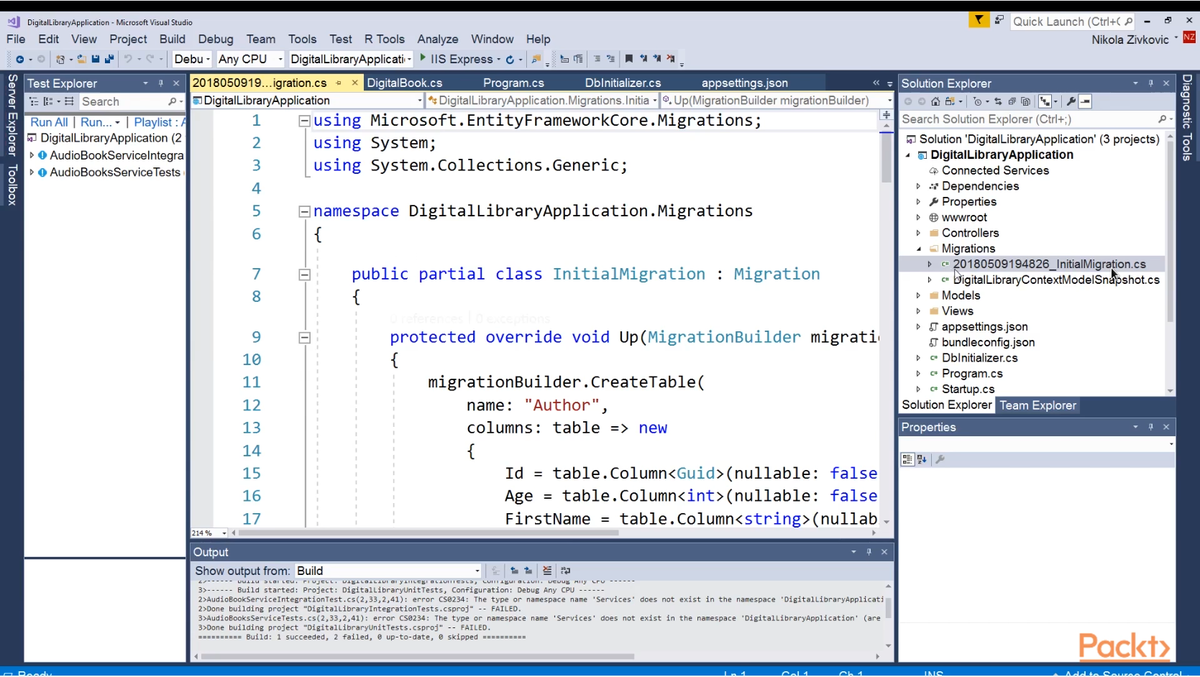Viewport: 1200px width, 677px height.
Task: Open Show output from Build dropdown
Action: (388, 571)
